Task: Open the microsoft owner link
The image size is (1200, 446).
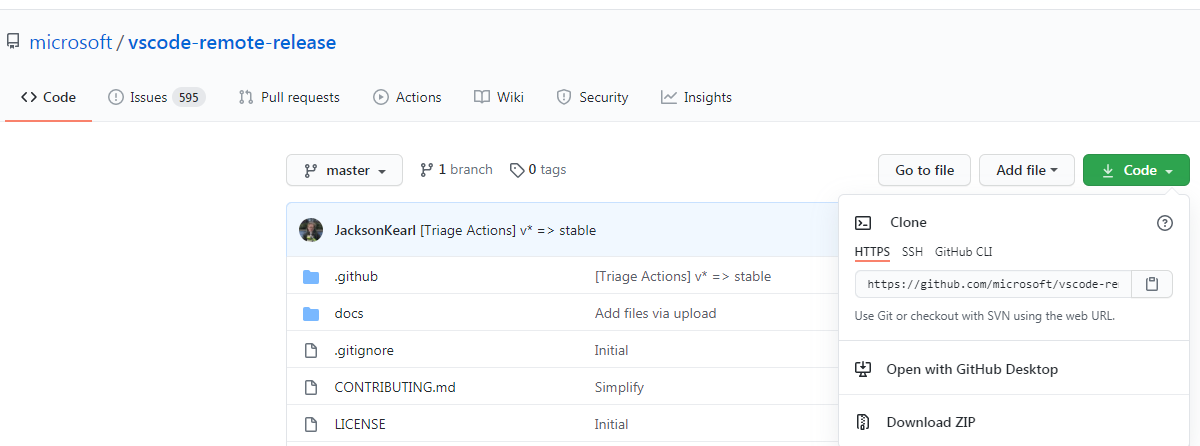Action: 71,42
